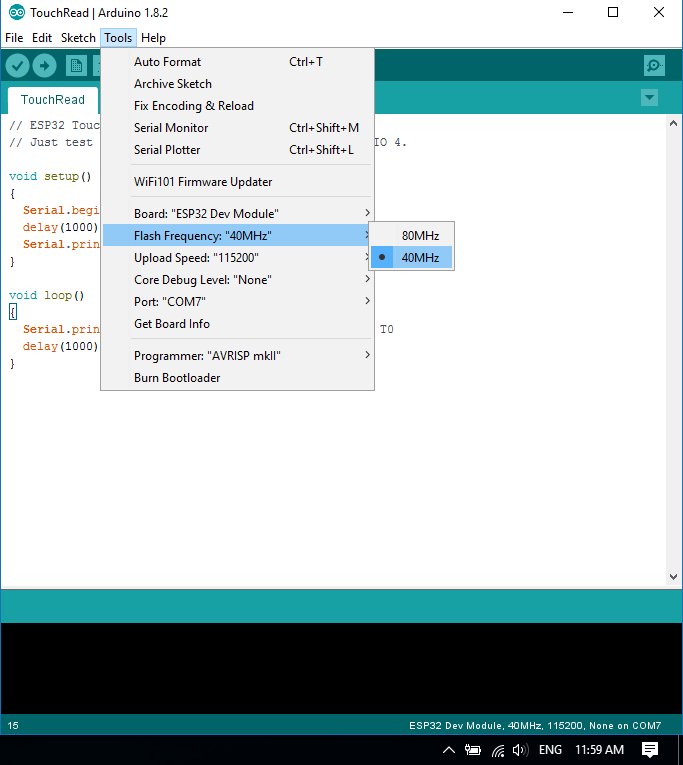The width and height of the screenshot is (683, 765).
Task: Expand the Core Debug Level "None" submenu
Action: 238,280
